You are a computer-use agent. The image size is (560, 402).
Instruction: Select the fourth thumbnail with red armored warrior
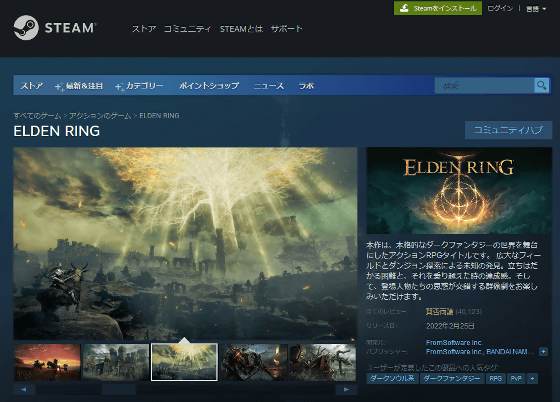tap(254, 362)
